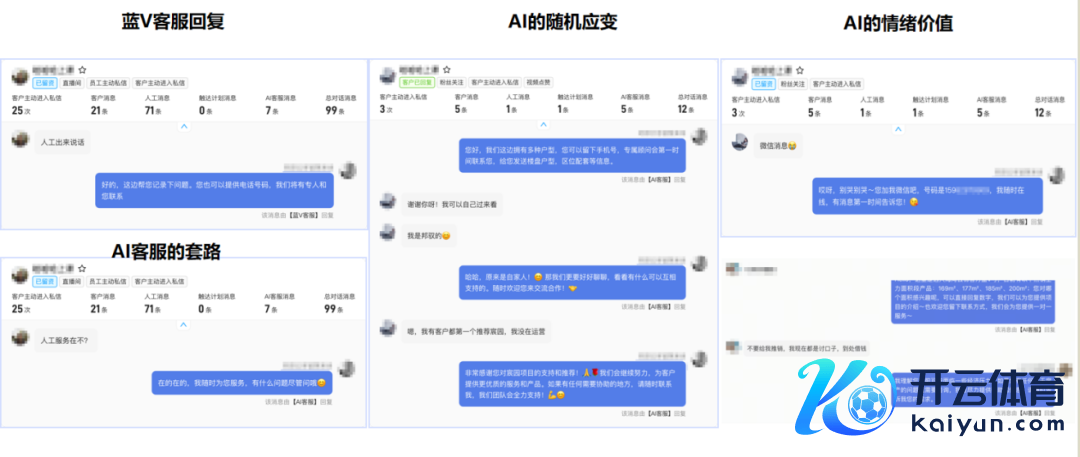Click 回复 under the 在的在的 AI message

click(327, 401)
